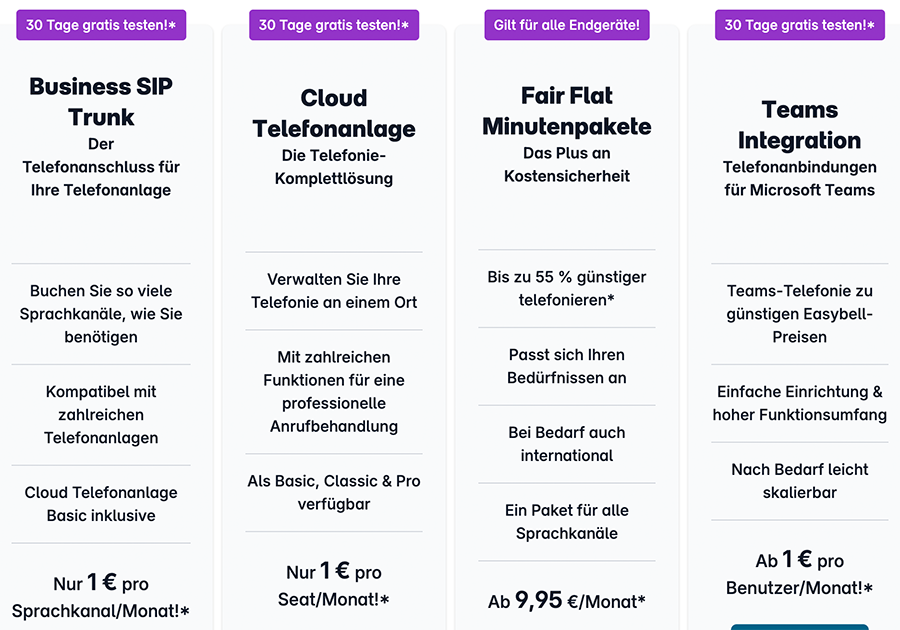Click the first '30 Tage gratis testen!*' badge
Screen dimensions: 900x630
tap(100, 24)
